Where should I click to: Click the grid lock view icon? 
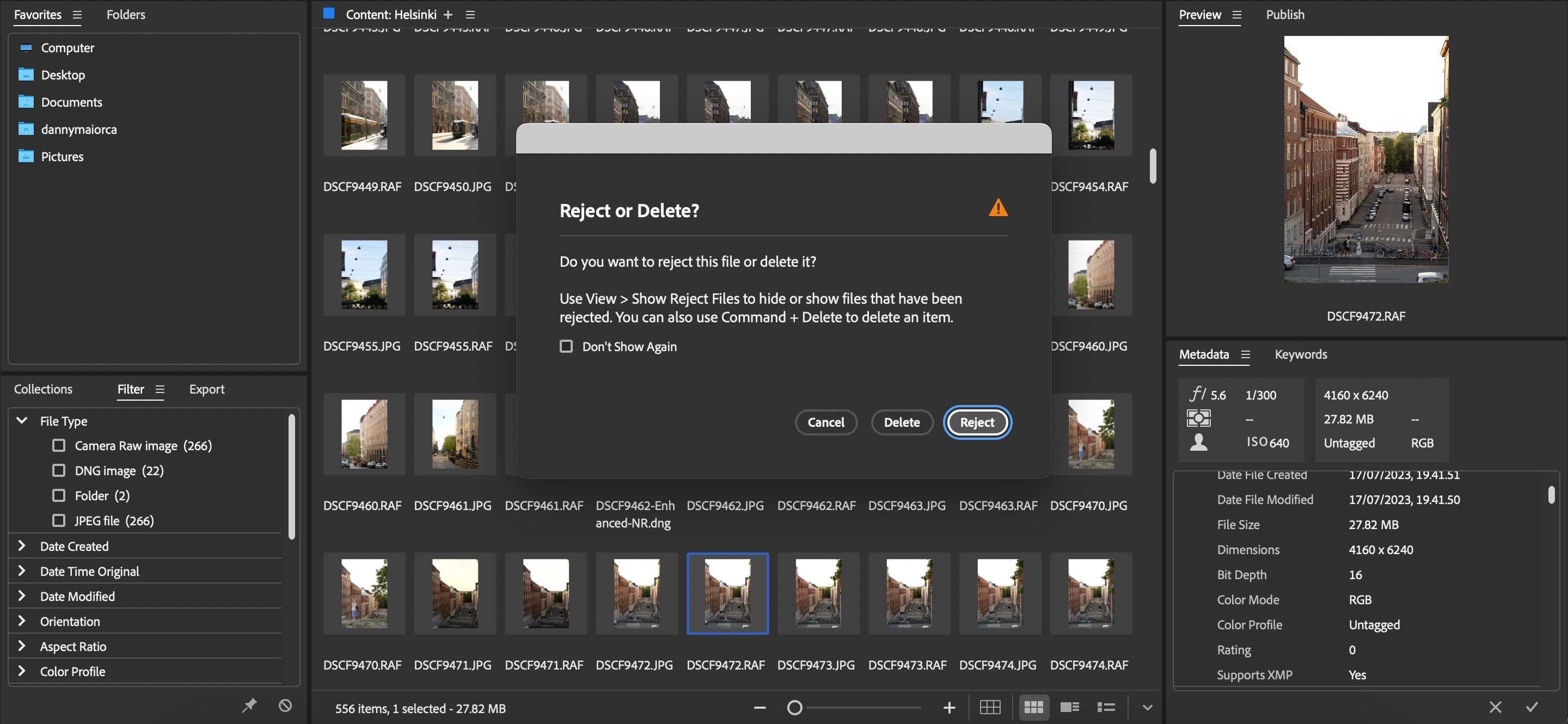pyautogui.click(x=990, y=707)
